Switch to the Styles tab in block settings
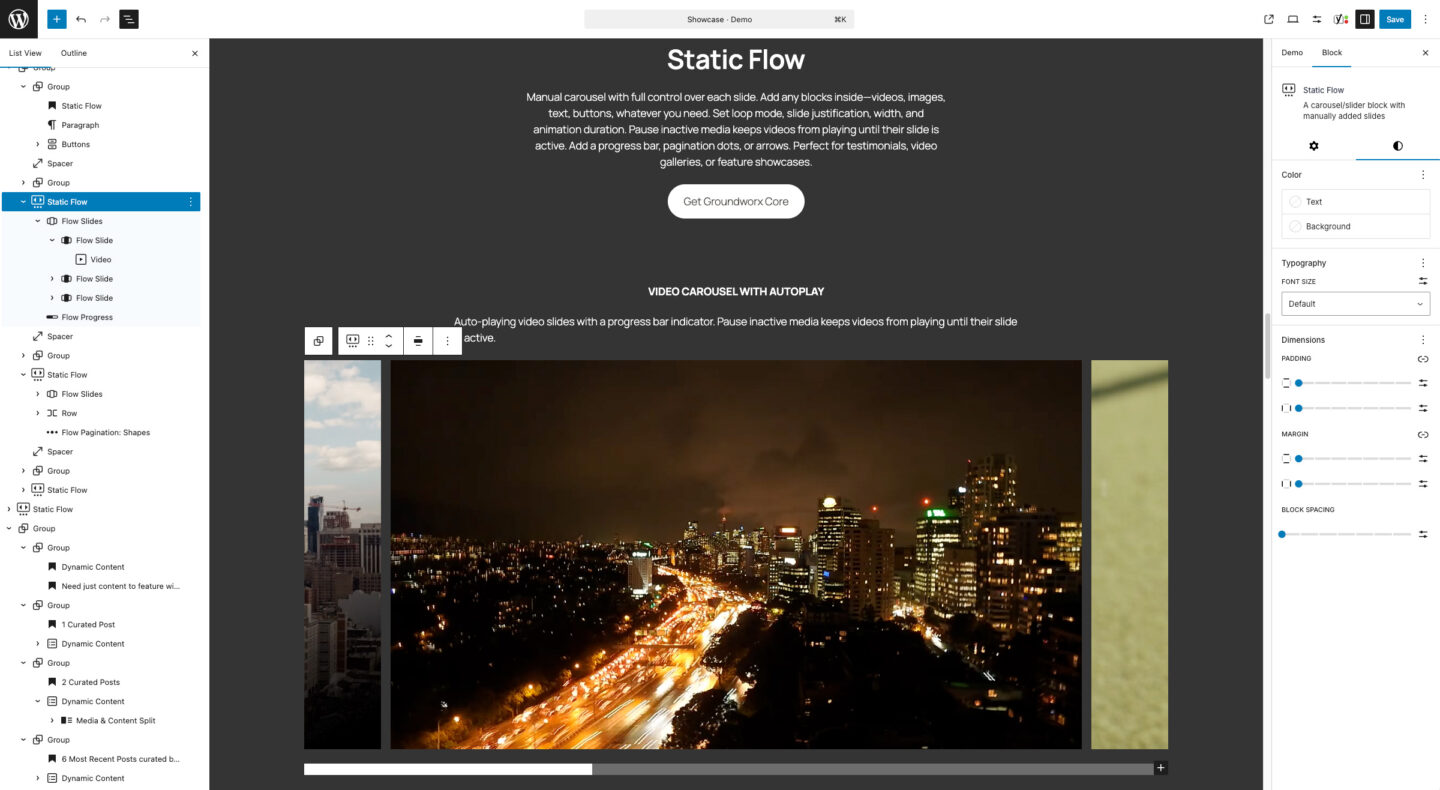The image size is (1440, 790). click(x=1397, y=146)
